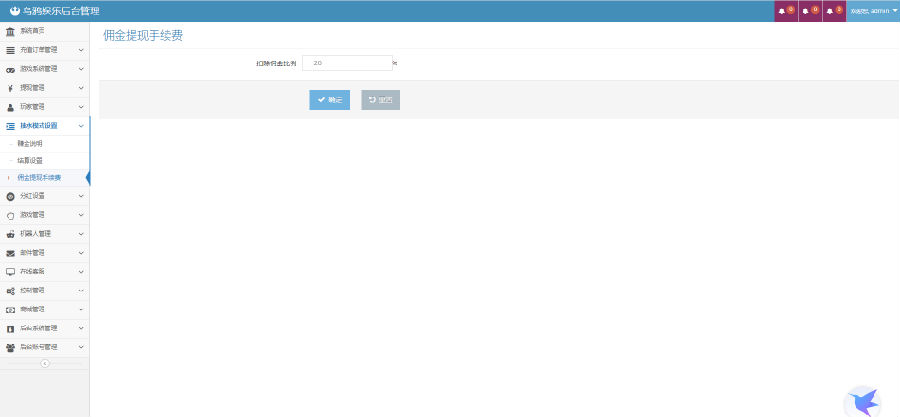
Task: Open the 赚金说明 submenu item
Action: [30, 144]
